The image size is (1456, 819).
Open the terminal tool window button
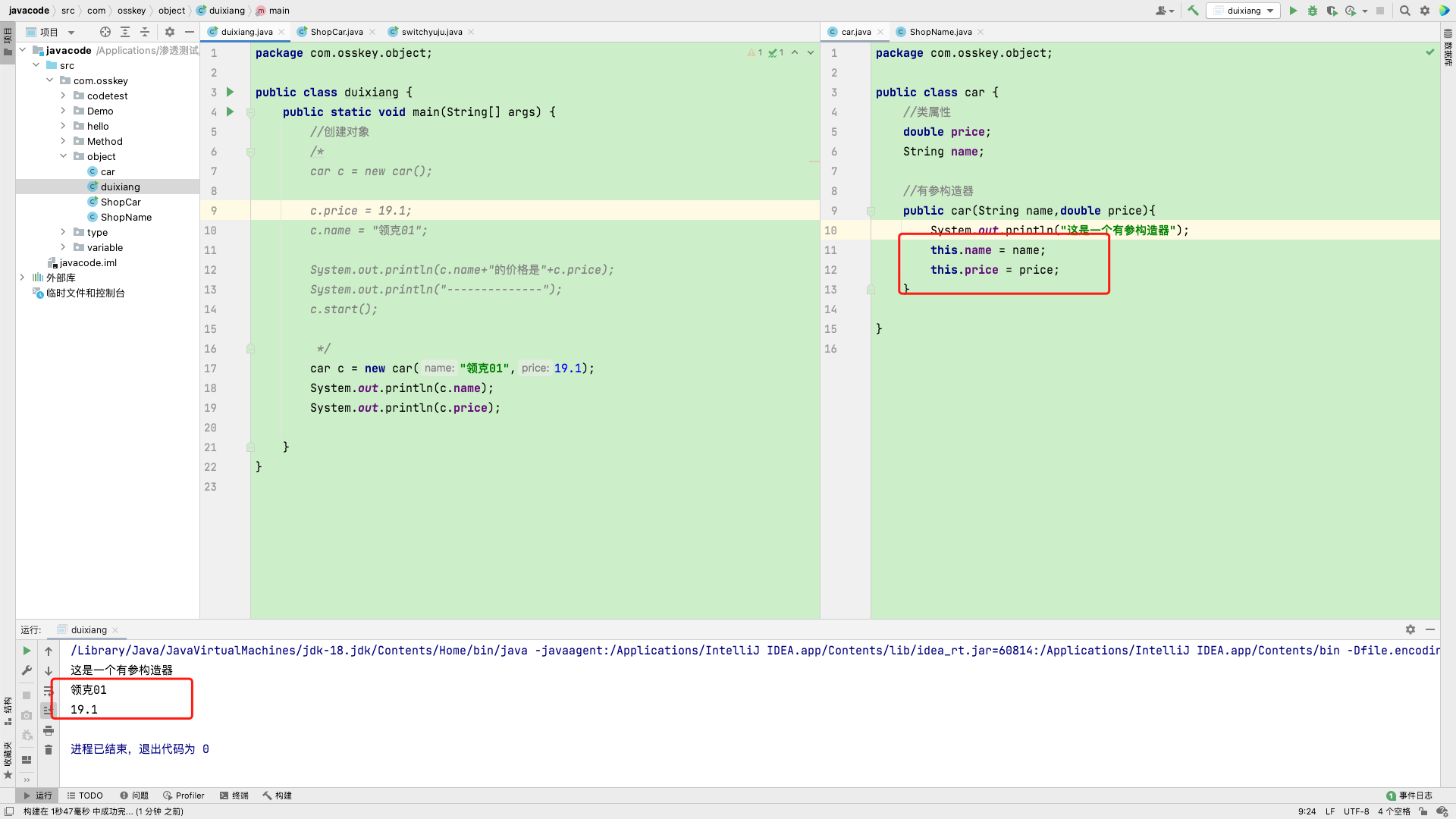(x=234, y=795)
